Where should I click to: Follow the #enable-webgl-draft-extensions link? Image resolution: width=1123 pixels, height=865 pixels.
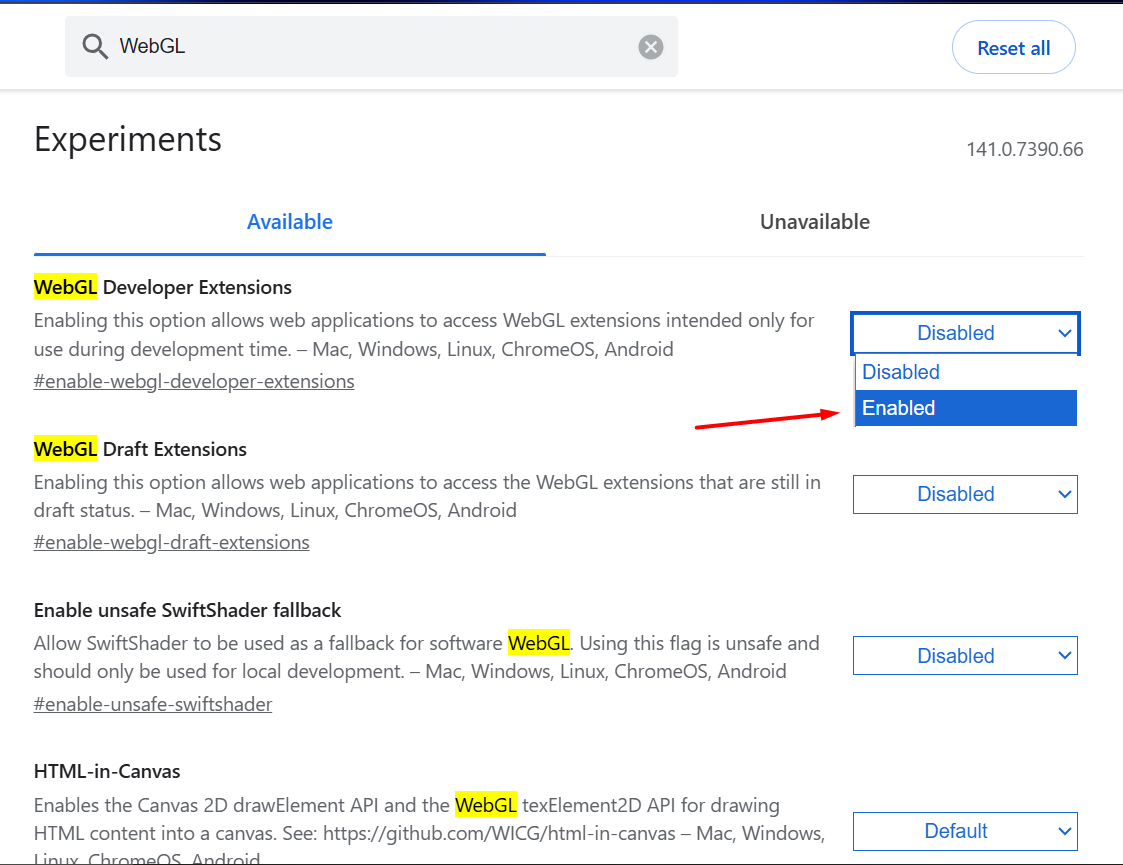(172, 542)
